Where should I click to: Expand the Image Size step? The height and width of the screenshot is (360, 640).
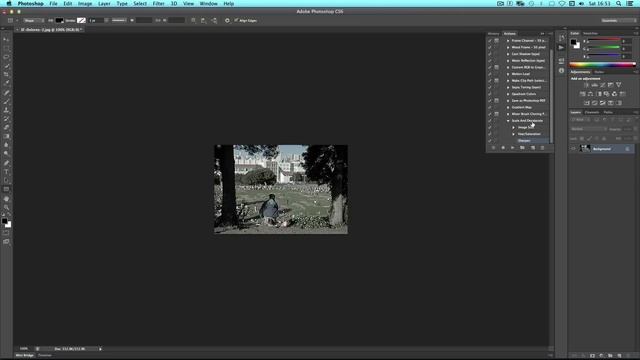(514, 127)
